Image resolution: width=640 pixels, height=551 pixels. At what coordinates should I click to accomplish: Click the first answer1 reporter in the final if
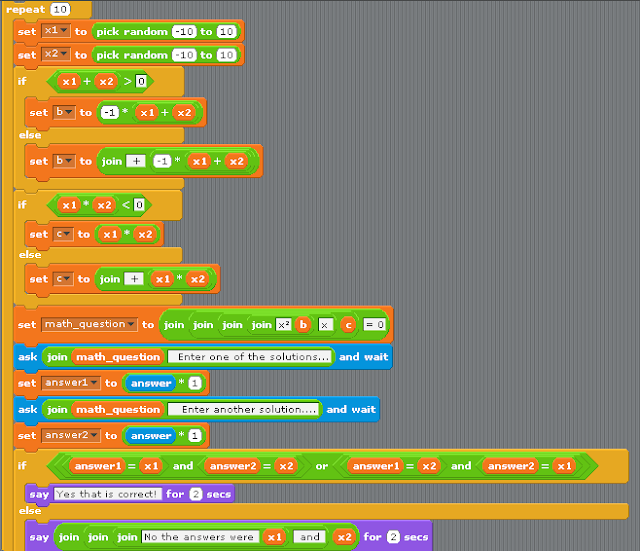[98, 466]
